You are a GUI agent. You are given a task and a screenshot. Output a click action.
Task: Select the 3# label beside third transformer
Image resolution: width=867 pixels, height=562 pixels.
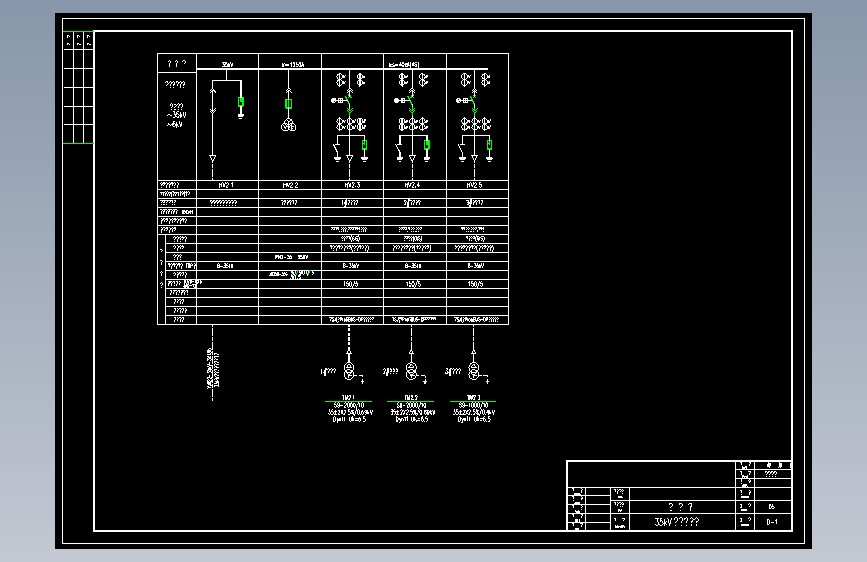453,371
